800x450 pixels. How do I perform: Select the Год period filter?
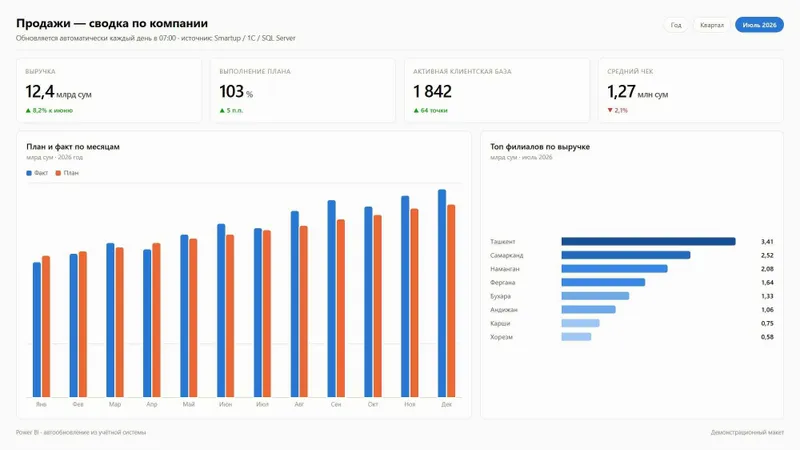[x=676, y=25]
